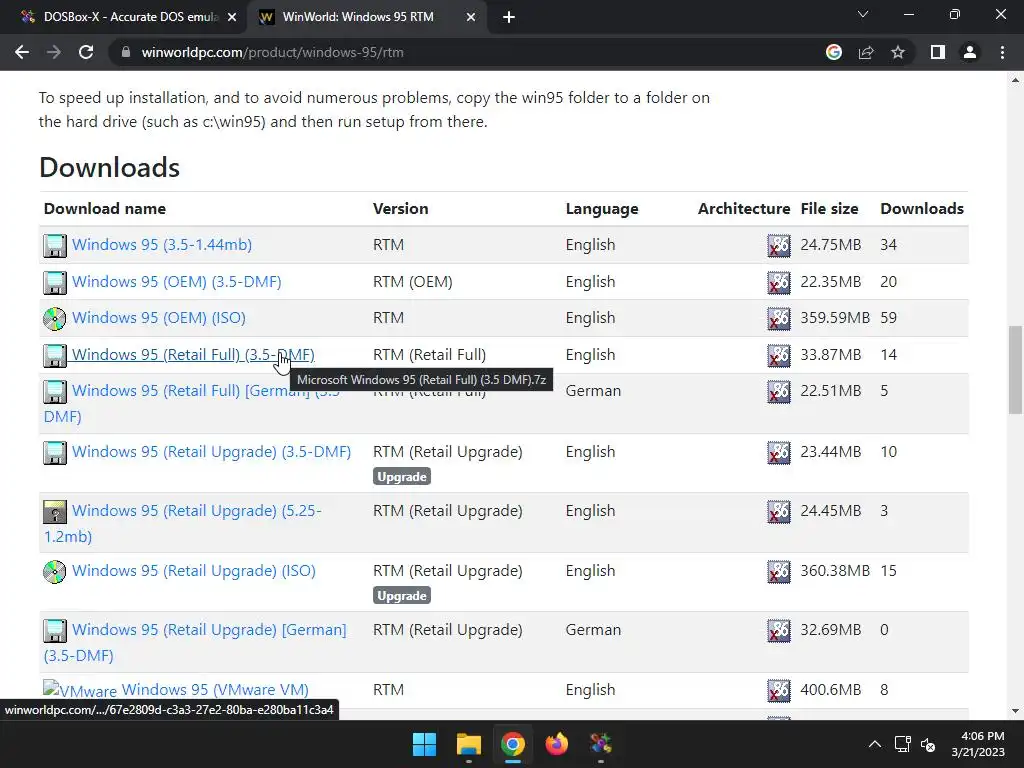1024x768 pixels.
Task: Open DOSBox-X from the taskbar
Action: coord(601,744)
